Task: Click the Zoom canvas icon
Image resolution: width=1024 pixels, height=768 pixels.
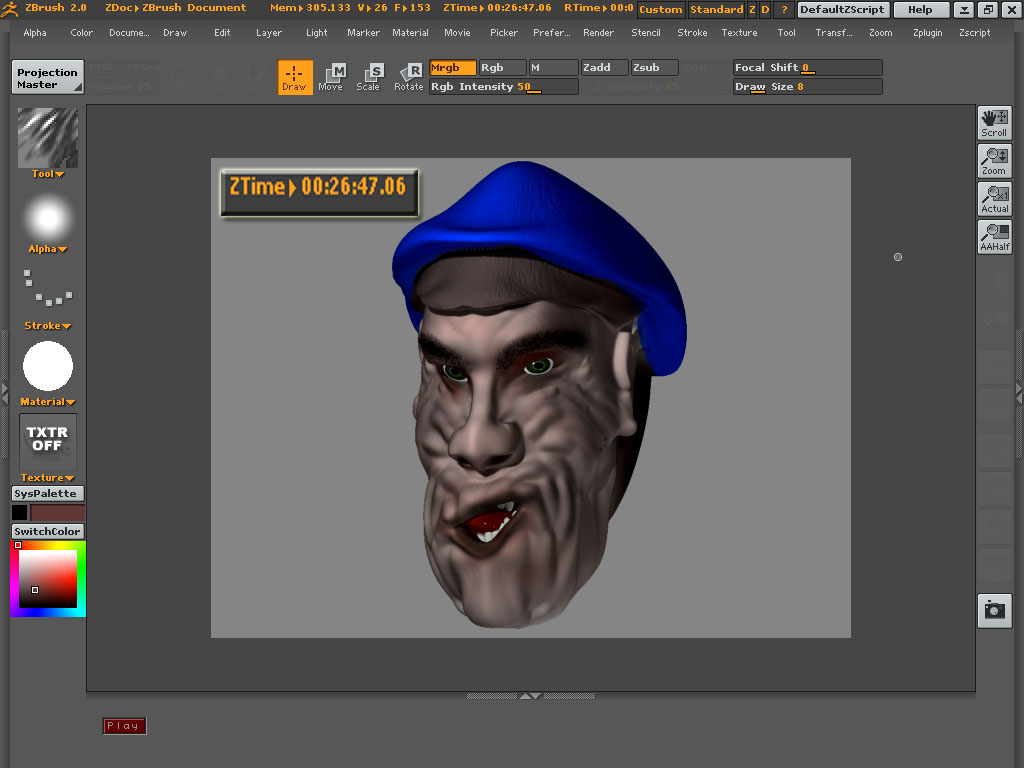Action: pos(994,161)
